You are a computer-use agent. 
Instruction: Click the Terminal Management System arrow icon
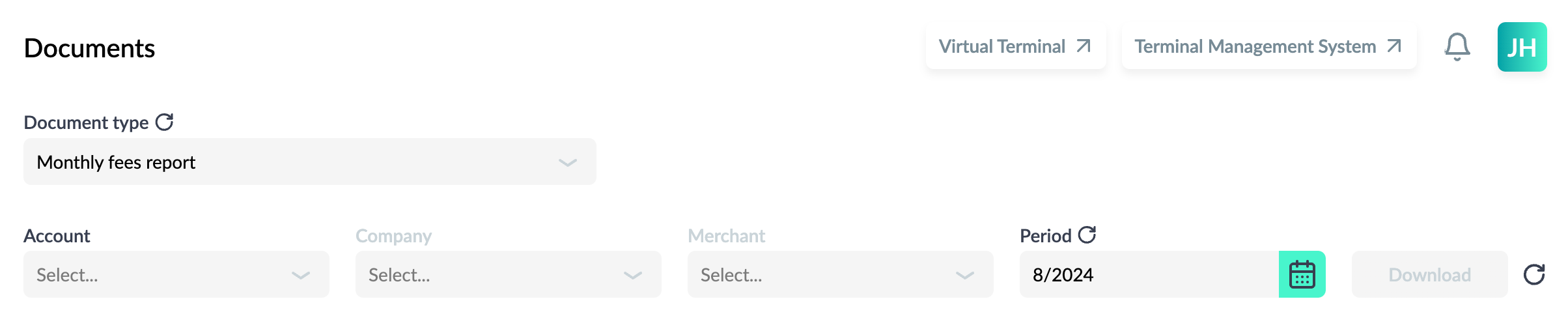(x=1394, y=46)
